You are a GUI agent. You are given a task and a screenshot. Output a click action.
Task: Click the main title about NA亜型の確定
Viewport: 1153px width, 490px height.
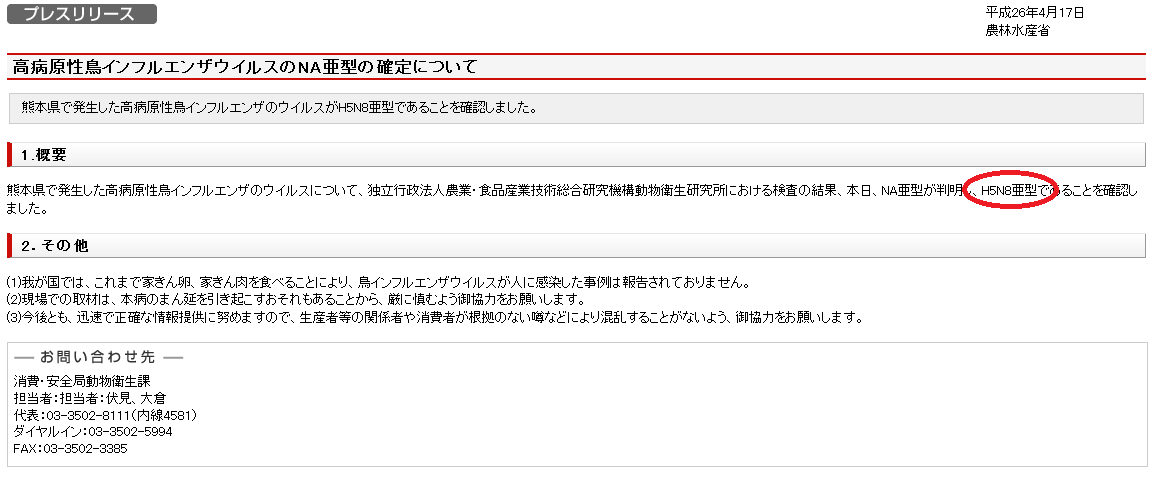tap(244, 67)
